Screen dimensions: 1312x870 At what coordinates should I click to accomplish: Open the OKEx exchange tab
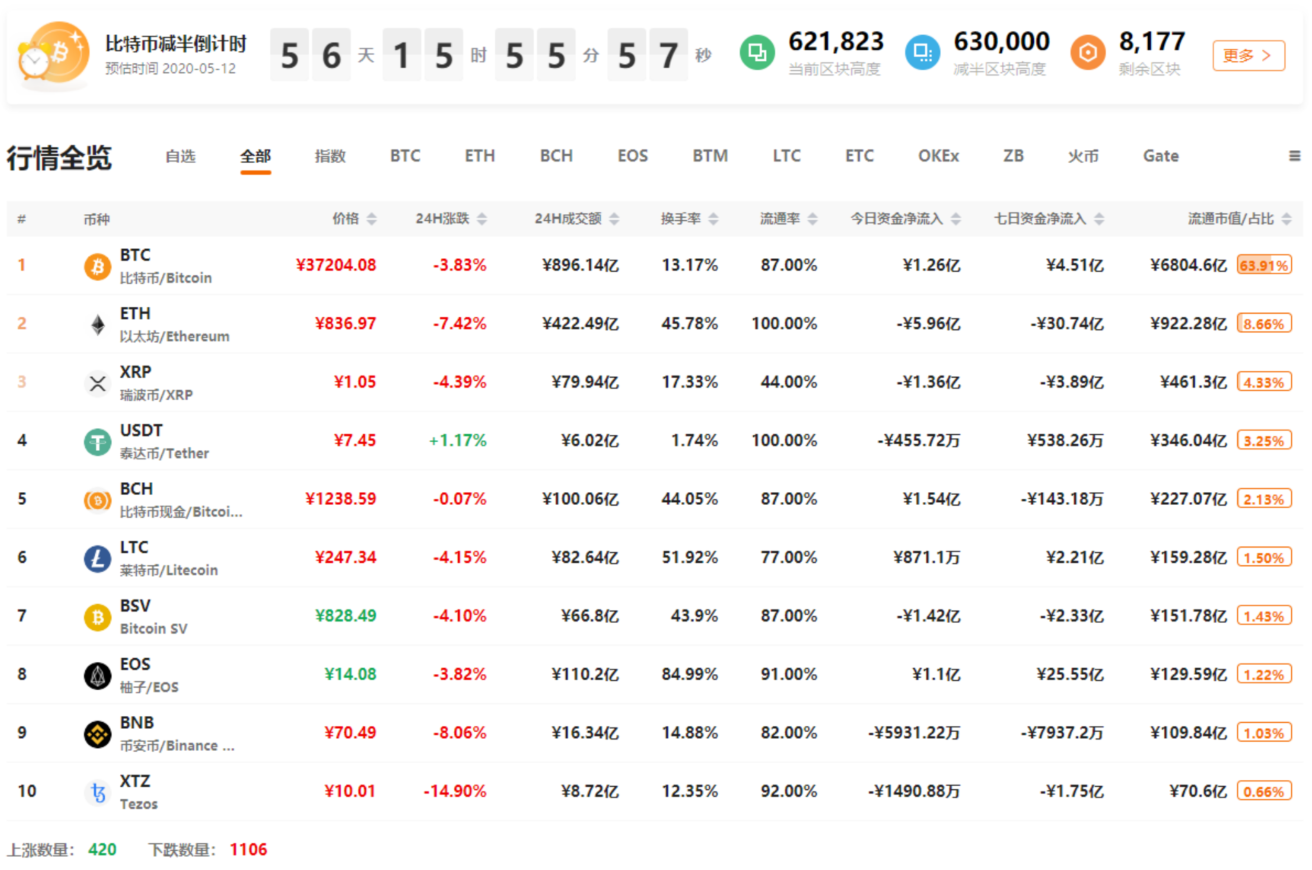click(x=938, y=156)
